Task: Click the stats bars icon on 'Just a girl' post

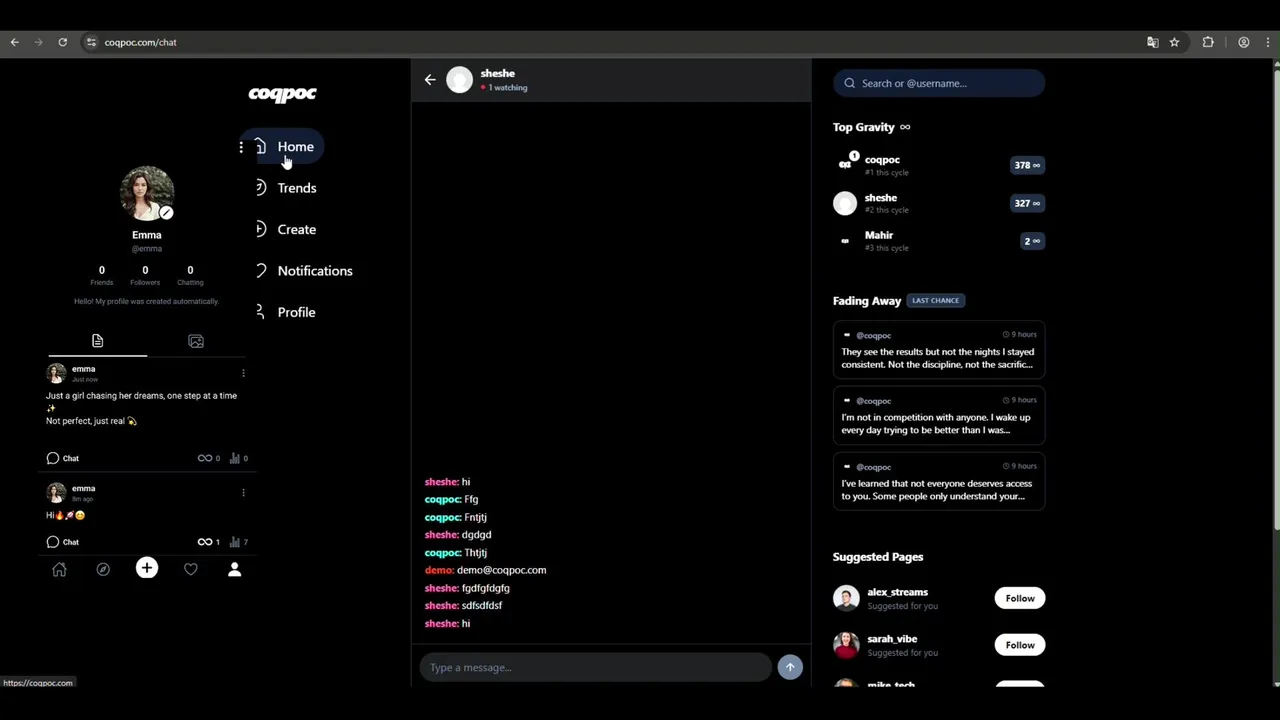Action: point(235,458)
